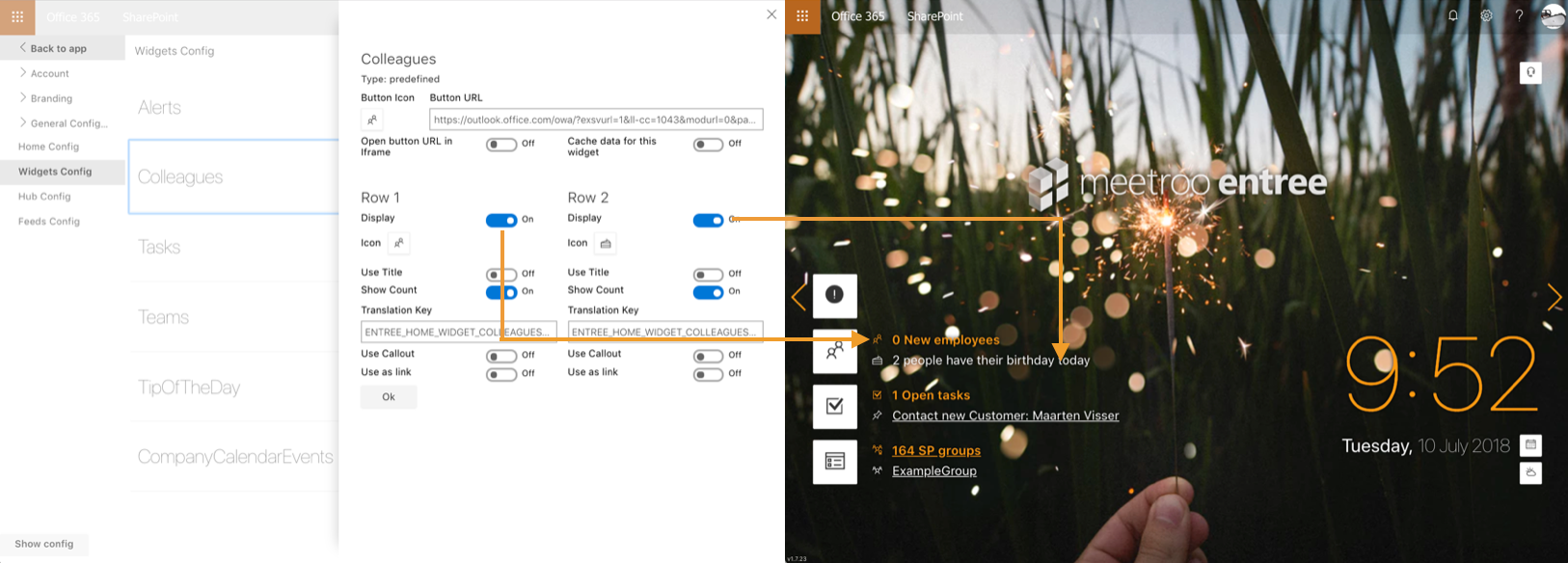The image size is (1568, 563).
Task: Open Widgets Config menu item
Action: [x=63, y=172]
